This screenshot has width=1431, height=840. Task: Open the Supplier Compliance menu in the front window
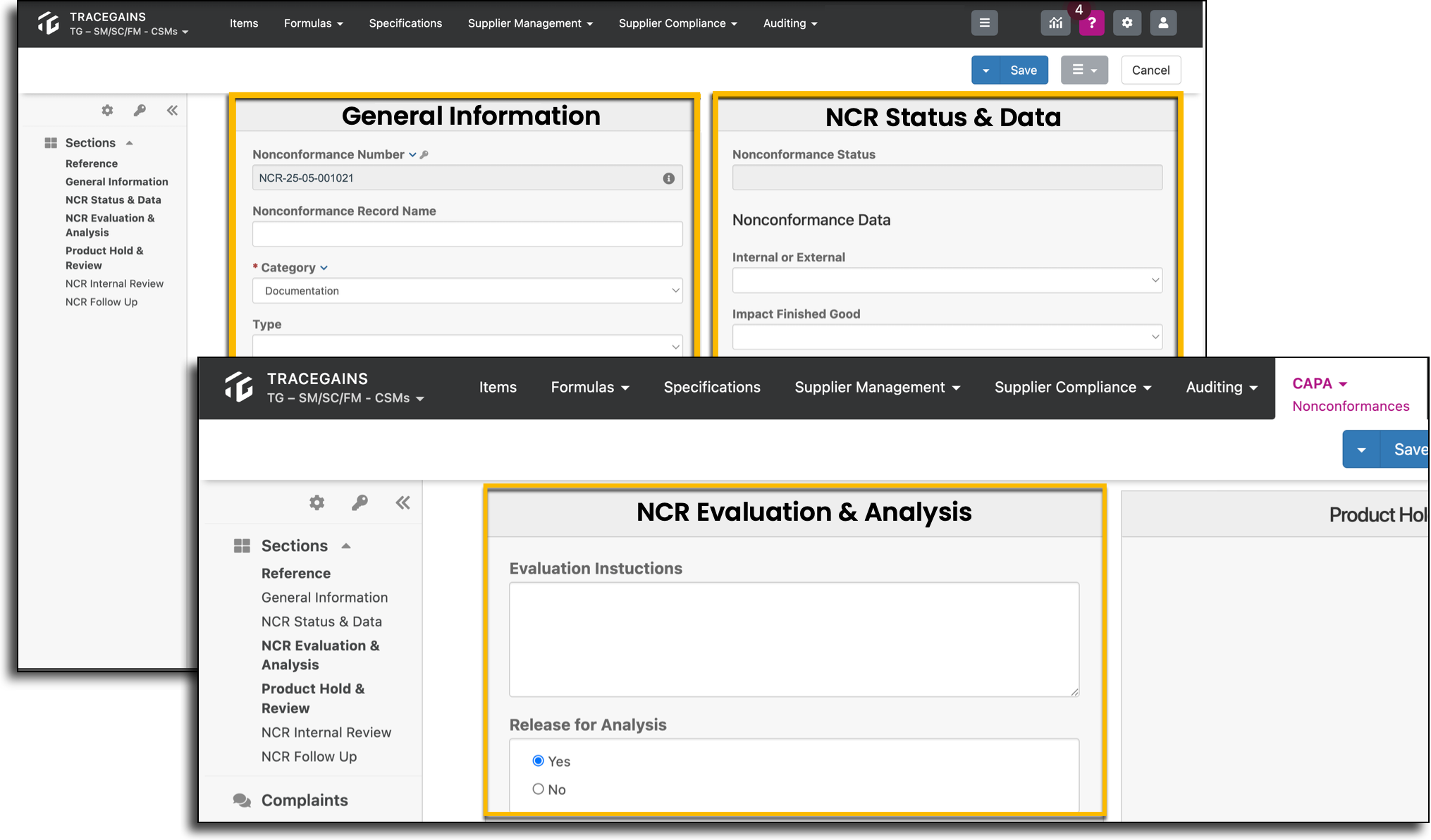(x=1073, y=387)
